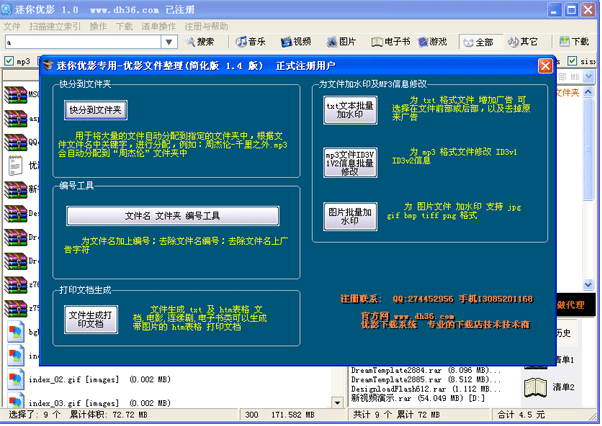Open the 注册与帮助 menu
This screenshot has height=426, width=602.
click(206, 26)
